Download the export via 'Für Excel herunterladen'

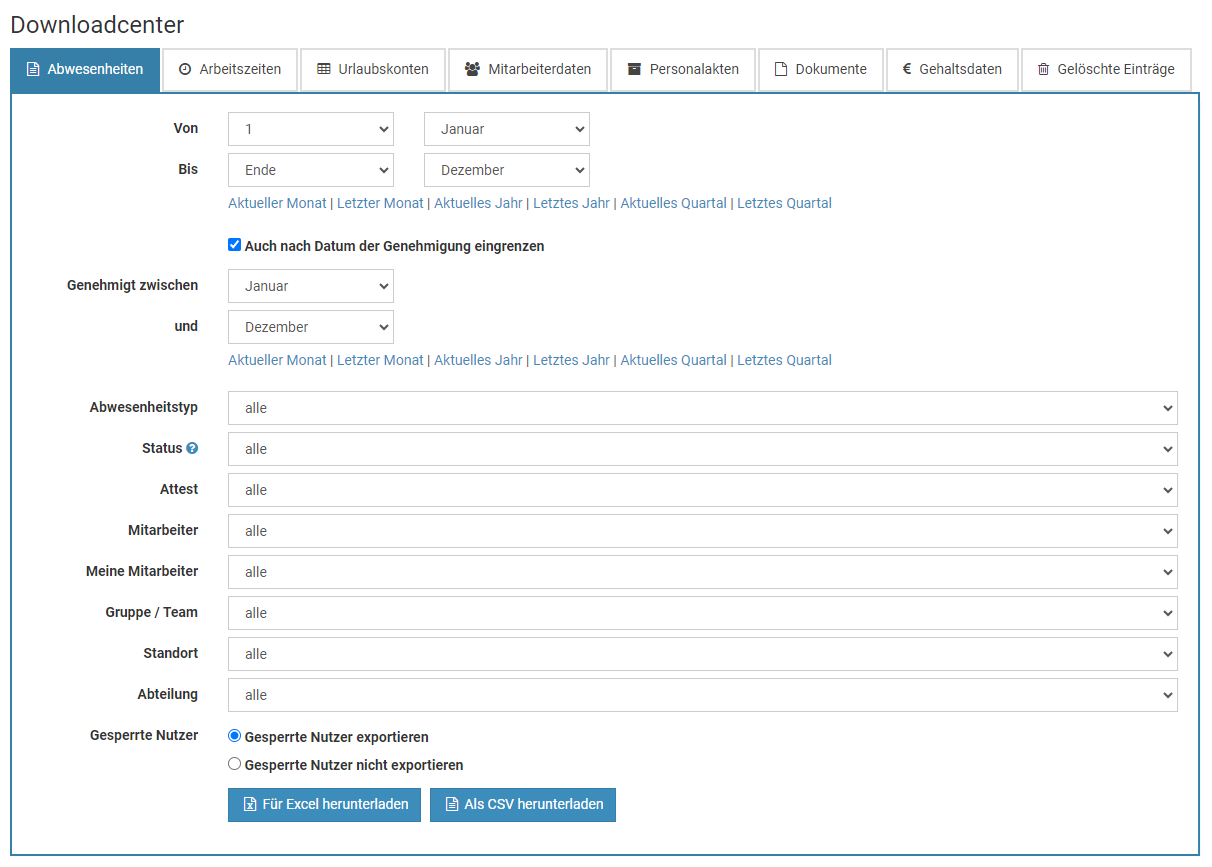[x=324, y=804]
